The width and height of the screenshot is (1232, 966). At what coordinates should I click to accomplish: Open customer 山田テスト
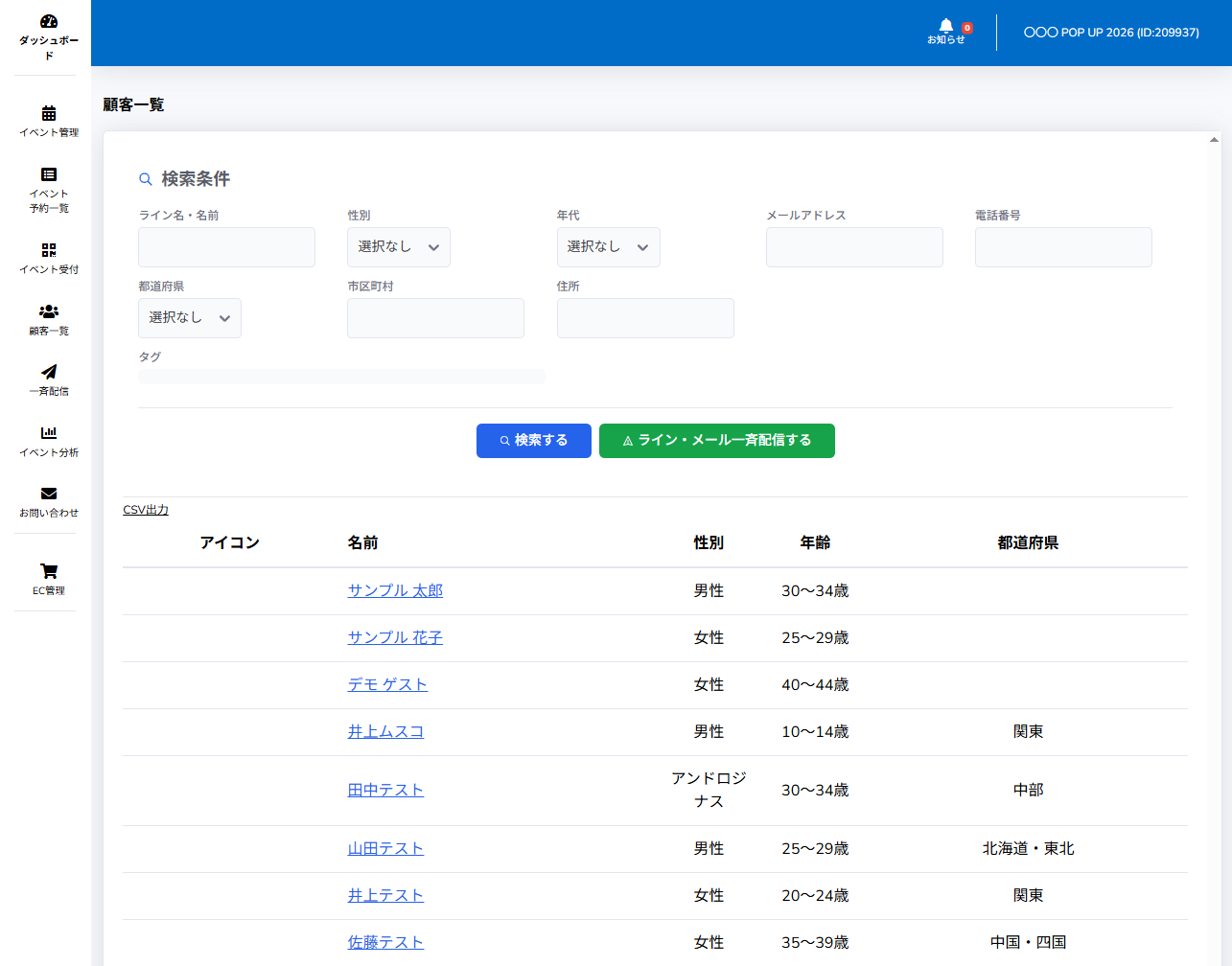click(385, 848)
